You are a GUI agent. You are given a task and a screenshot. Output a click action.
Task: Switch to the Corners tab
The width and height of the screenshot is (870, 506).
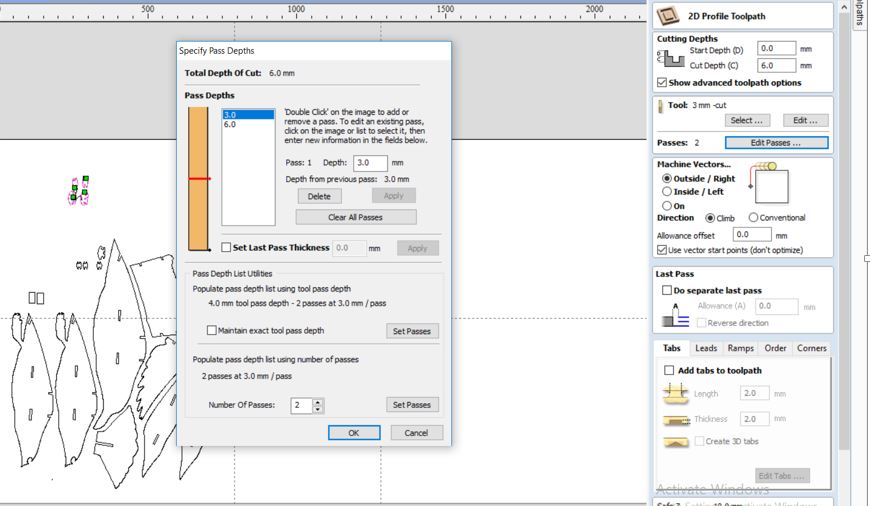[812, 348]
